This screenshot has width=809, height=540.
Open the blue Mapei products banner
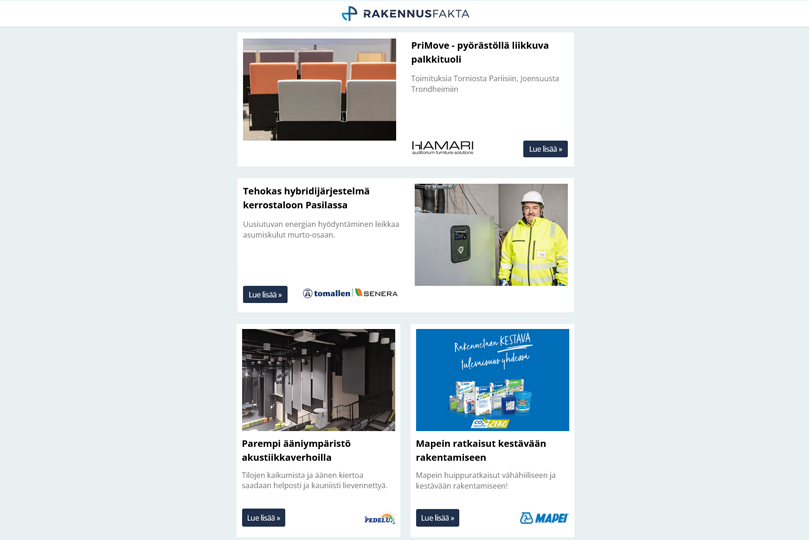[x=492, y=380]
